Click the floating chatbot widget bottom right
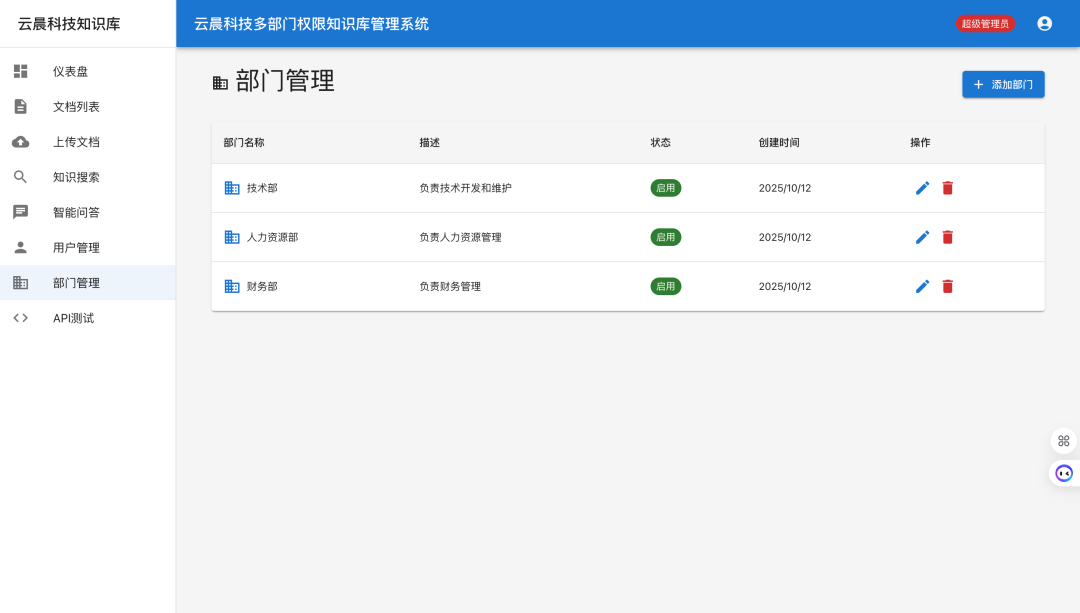The height and width of the screenshot is (613, 1080). pos(1063,472)
